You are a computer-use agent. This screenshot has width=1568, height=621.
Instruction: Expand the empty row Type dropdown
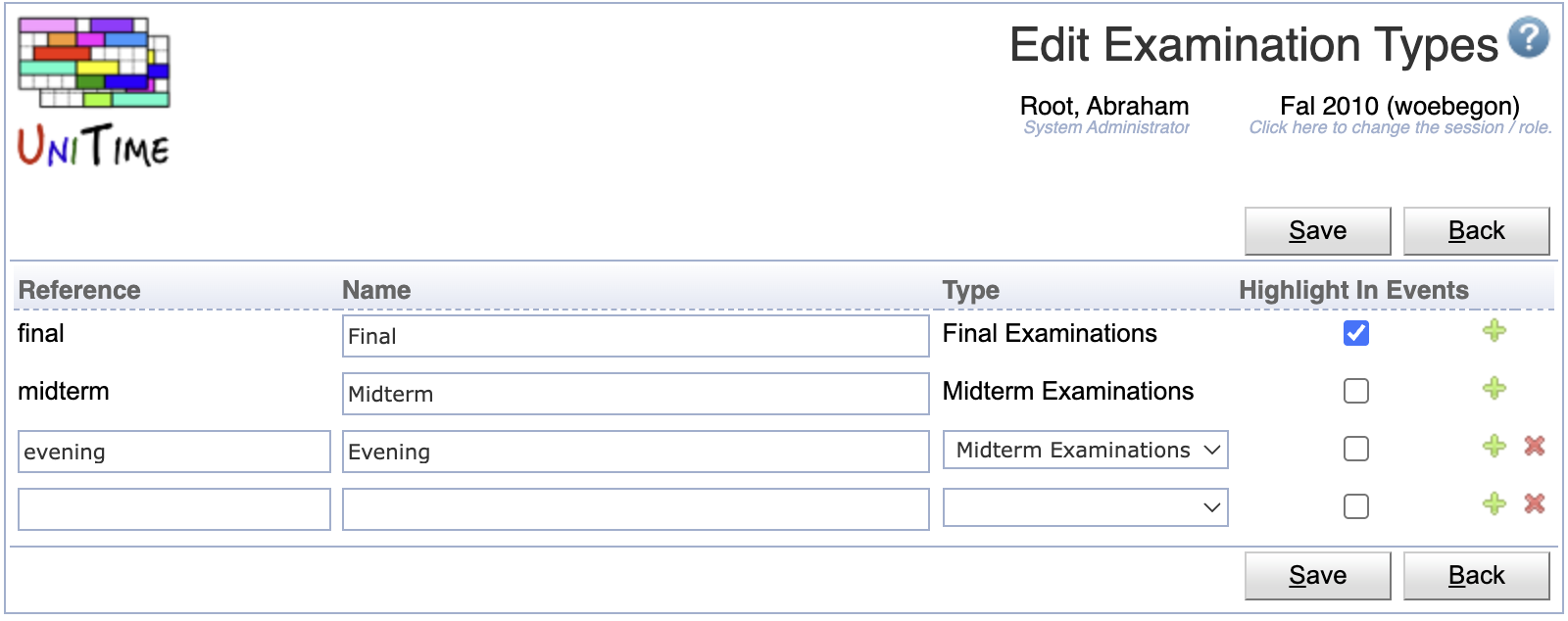click(1085, 507)
